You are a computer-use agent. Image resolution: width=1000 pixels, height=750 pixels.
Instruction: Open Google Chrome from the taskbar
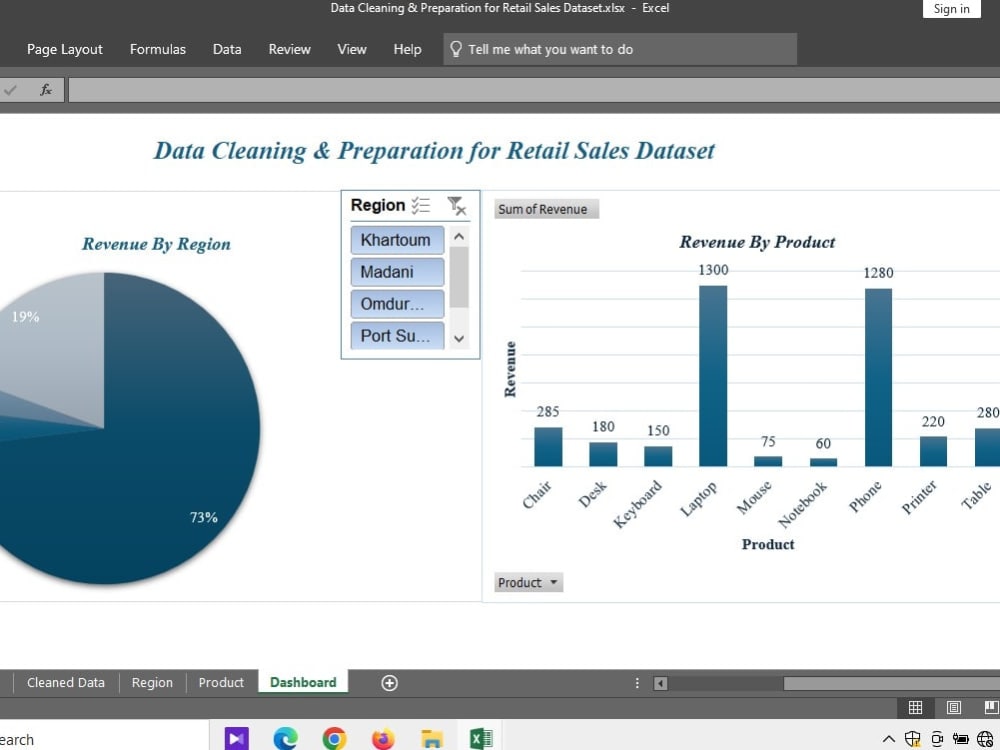click(334, 739)
